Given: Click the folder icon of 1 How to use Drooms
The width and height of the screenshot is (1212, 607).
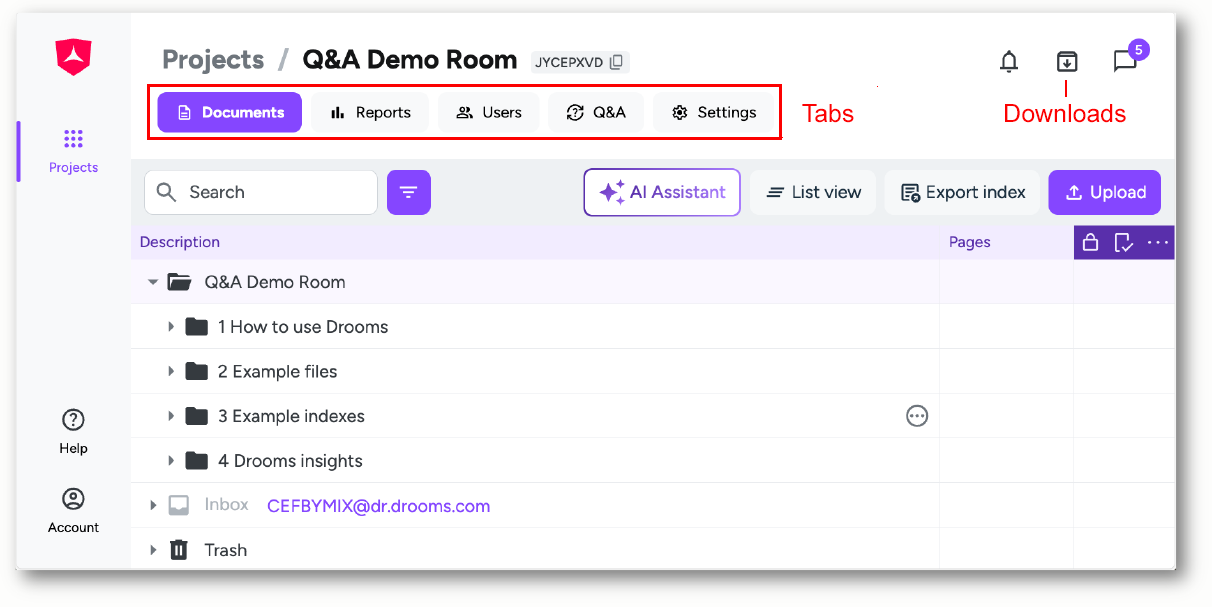Looking at the screenshot, I should click(197, 327).
